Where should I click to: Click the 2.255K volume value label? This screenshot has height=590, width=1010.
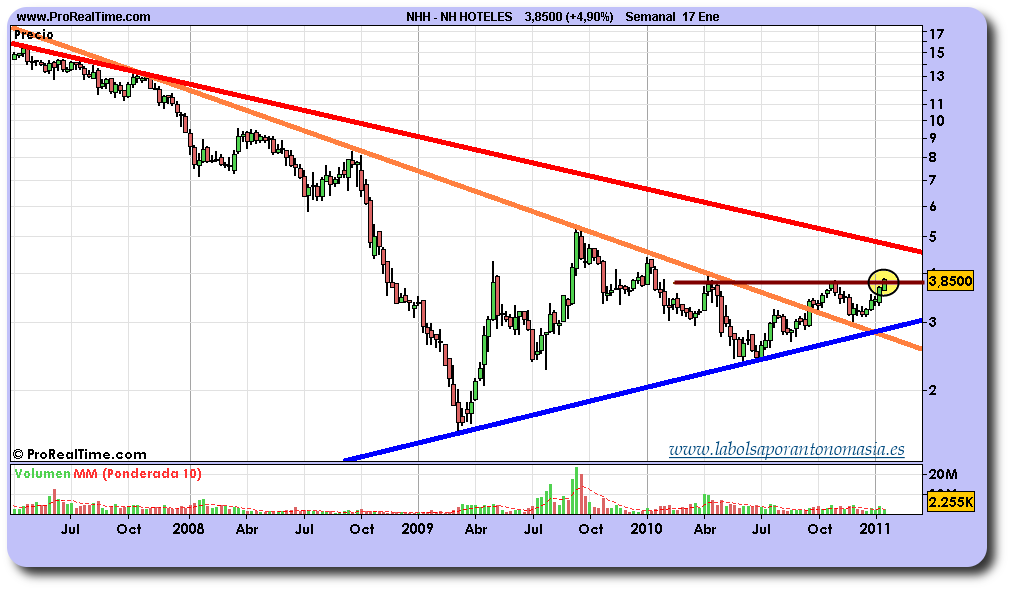coord(951,502)
